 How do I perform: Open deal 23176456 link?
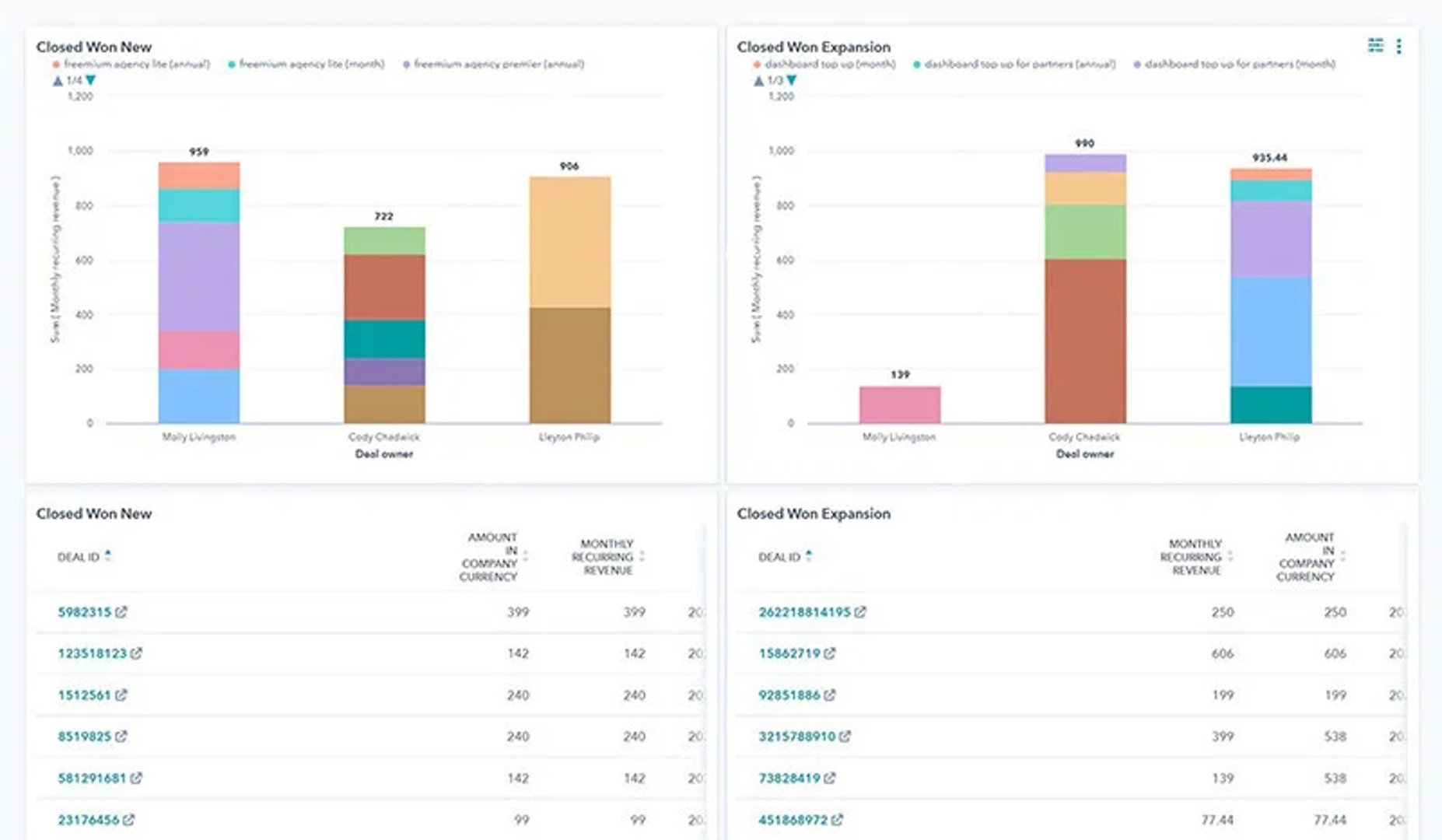pos(89,820)
